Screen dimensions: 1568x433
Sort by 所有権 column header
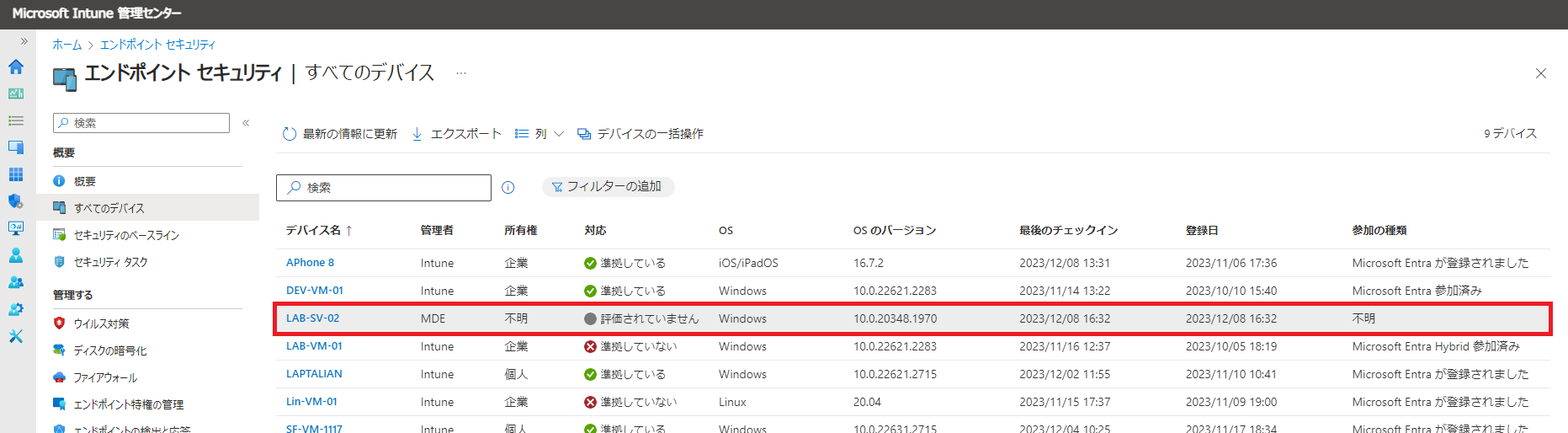coord(521,230)
